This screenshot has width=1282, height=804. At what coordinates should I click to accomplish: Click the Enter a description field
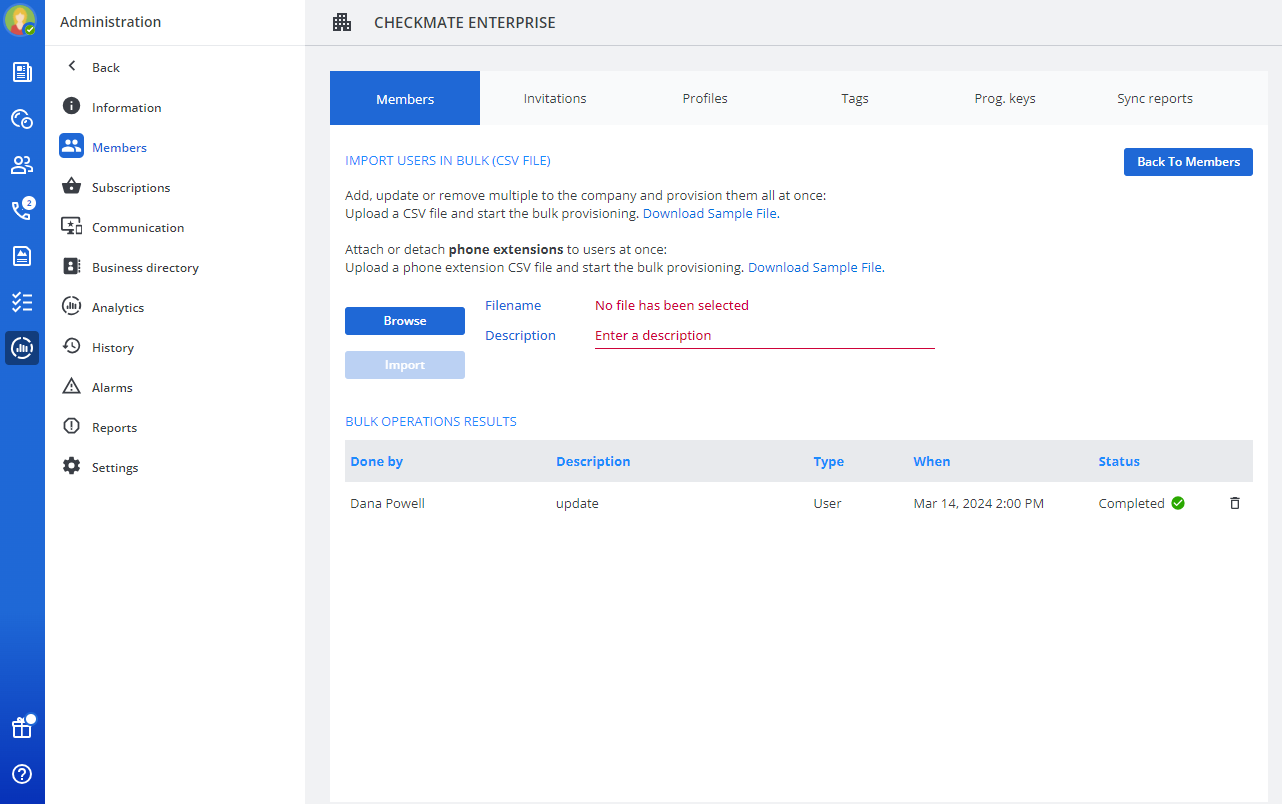pyautogui.click(x=764, y=336)
